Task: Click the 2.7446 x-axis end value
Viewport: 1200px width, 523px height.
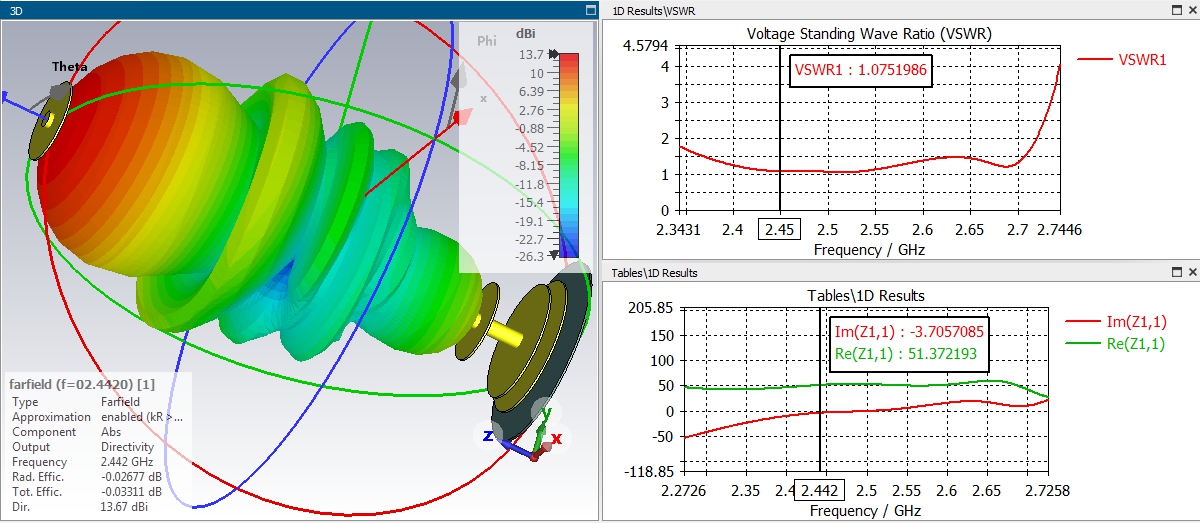Action: (x=1058, y=230)
